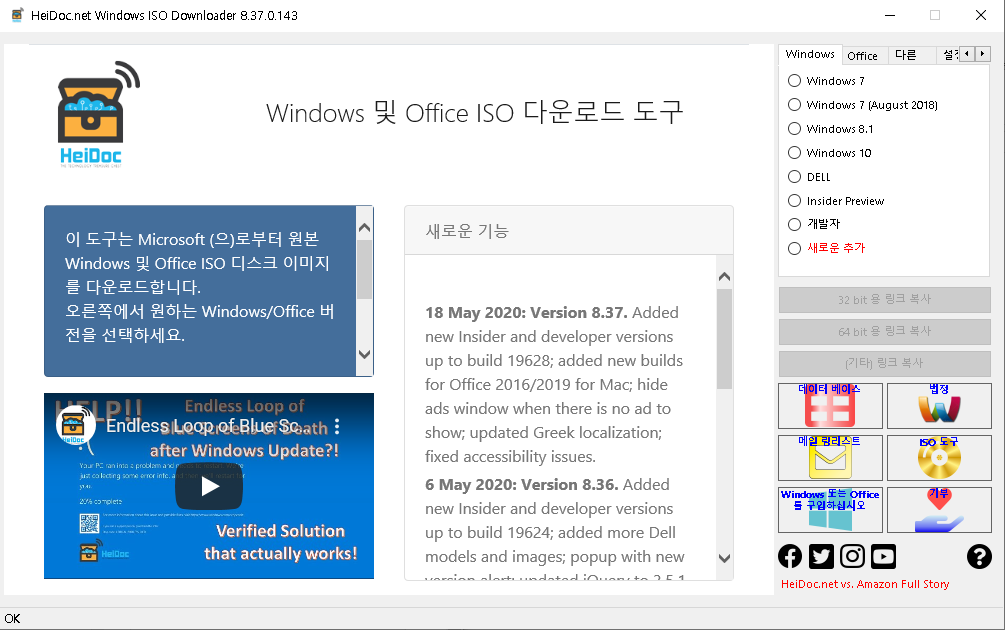Click the 32 bit 용 링크 복사 button
Viewport: 1005px width, 630px height.
(x=885, y=299)
